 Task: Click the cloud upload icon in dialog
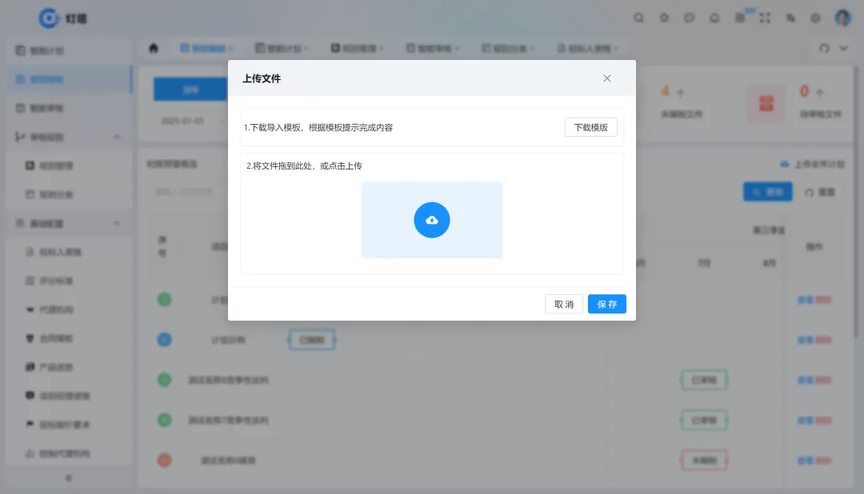[431, 220]
